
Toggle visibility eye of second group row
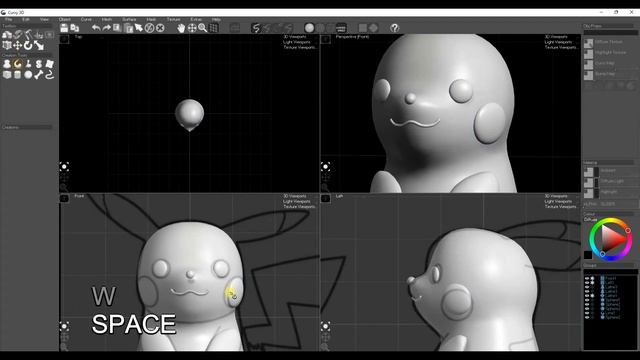(587, 282)
